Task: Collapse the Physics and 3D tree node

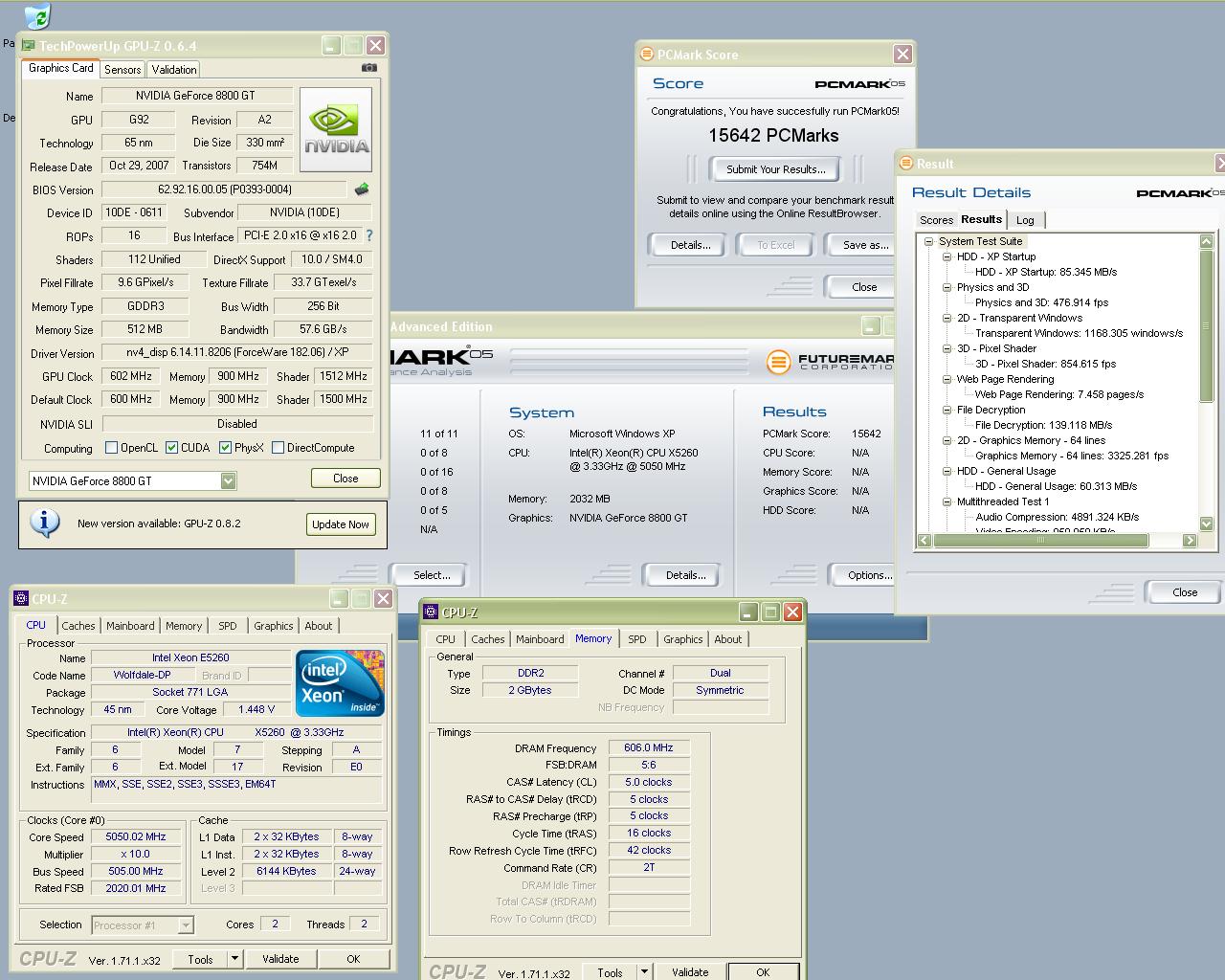Action: 947,287
